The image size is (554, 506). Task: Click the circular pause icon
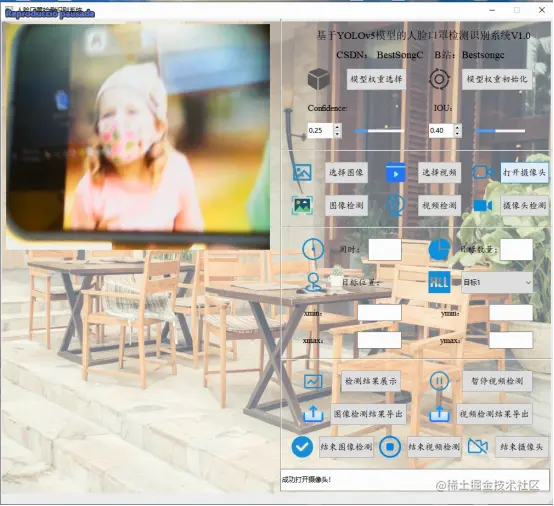pos(439,381)
